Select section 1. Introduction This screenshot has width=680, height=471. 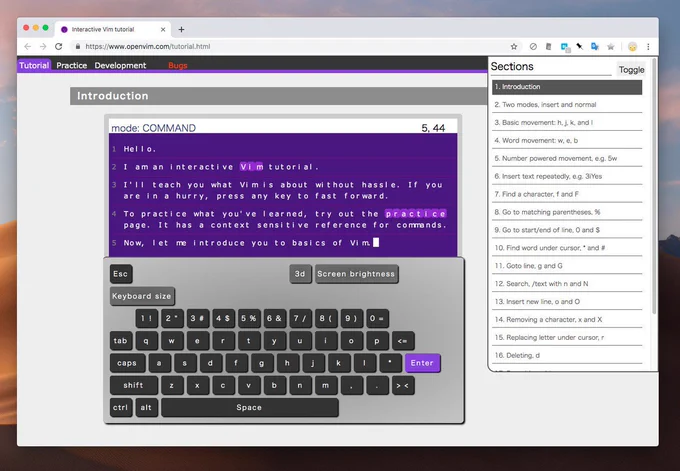(567, 87)
